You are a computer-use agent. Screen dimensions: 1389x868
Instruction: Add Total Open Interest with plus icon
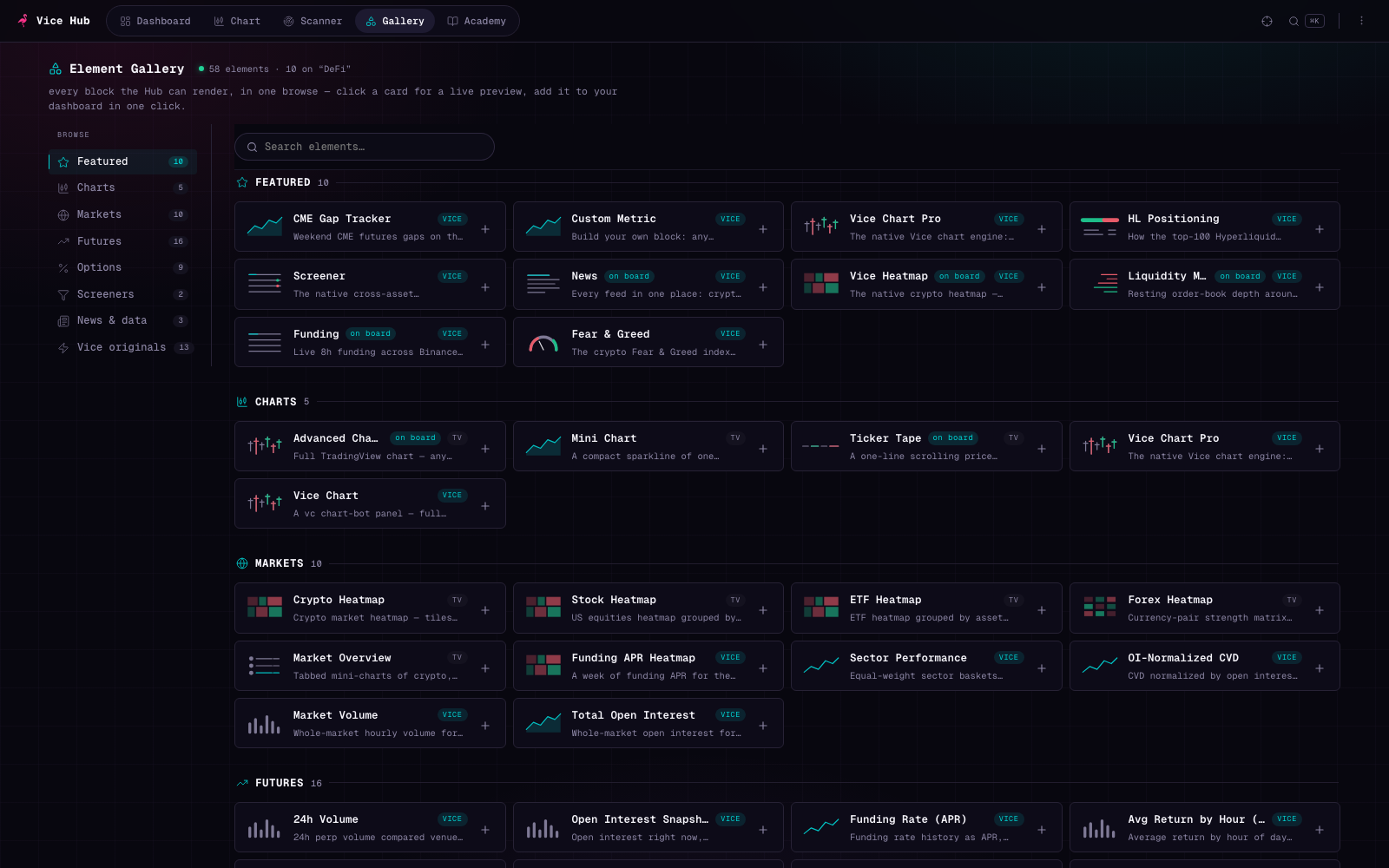pos(763,726)
